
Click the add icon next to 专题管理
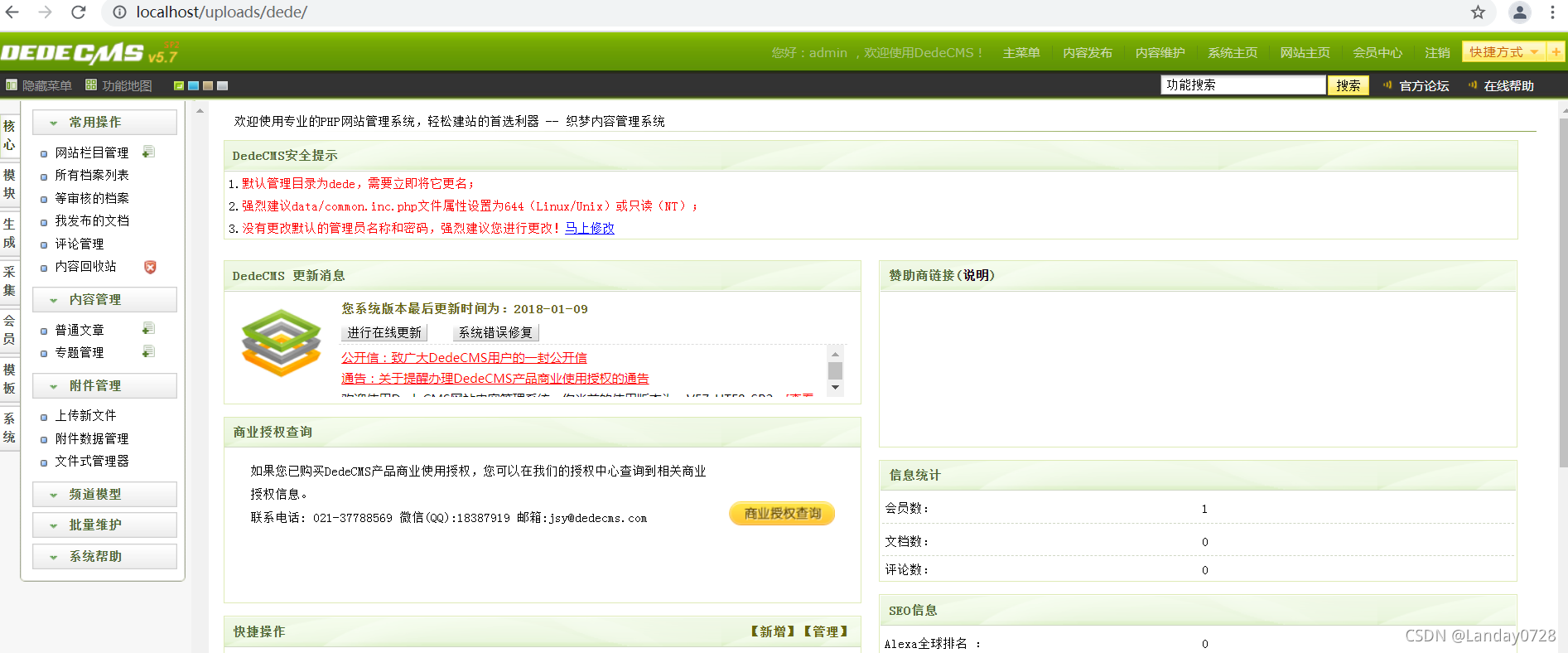(148, 352)
